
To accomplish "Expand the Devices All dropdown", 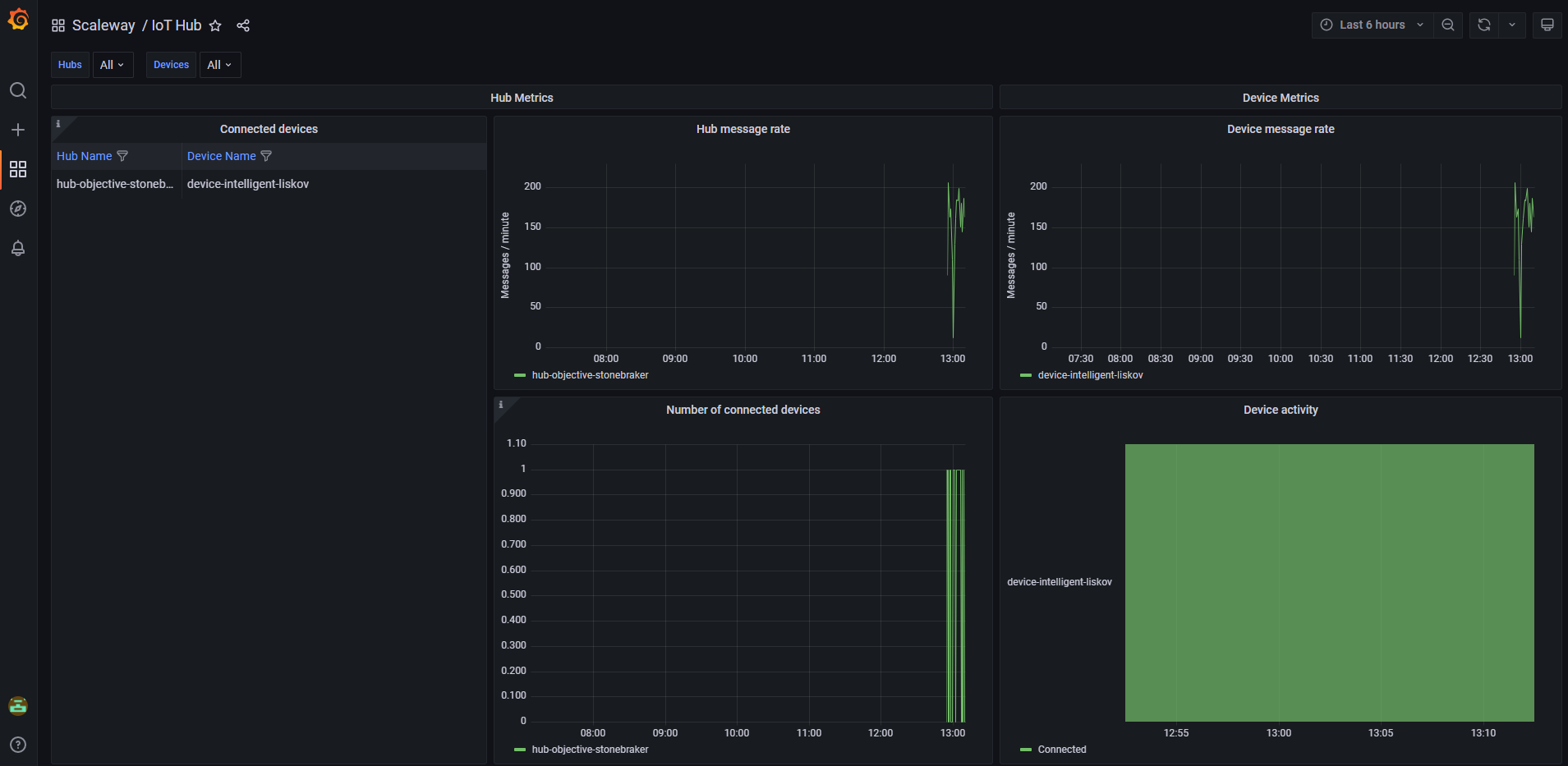I will [x=219, y=65].
